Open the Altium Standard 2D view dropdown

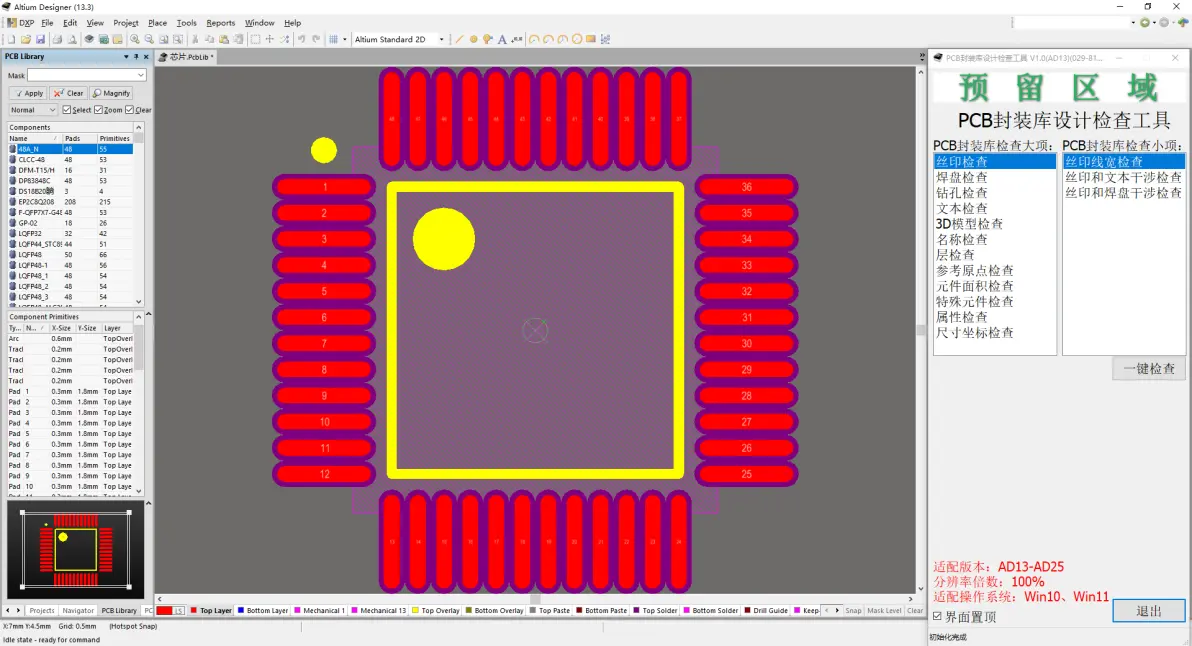[x=442, y=40]
